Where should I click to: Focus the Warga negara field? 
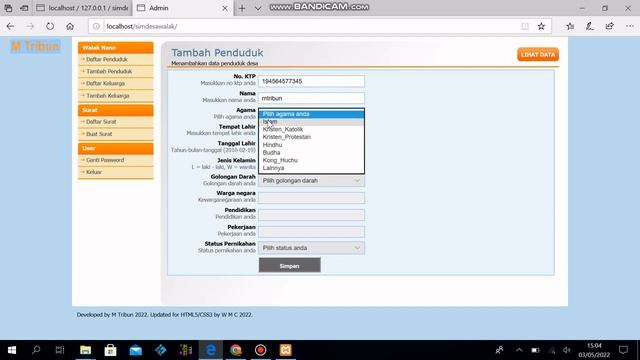[311, 198]
